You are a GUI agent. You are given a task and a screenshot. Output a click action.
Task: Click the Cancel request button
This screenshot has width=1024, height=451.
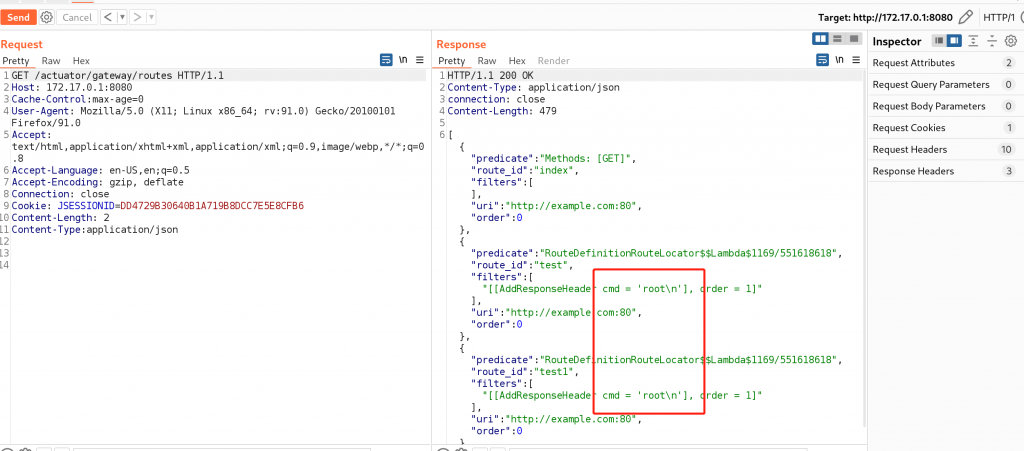(x=77, y=18)
